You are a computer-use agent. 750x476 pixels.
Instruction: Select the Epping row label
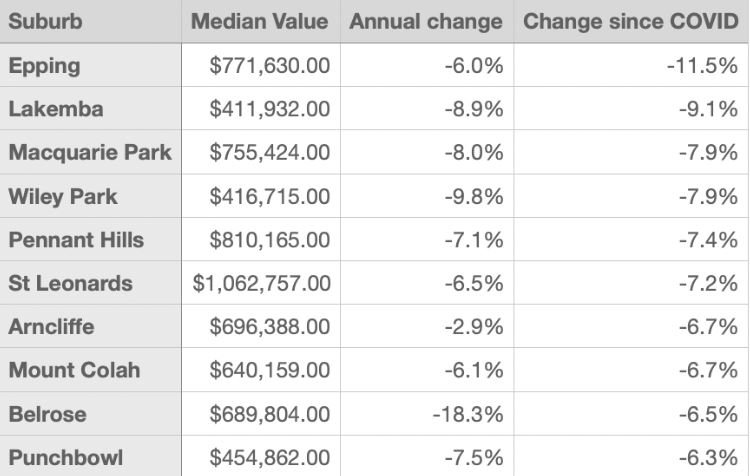click(x=44, y=65)
